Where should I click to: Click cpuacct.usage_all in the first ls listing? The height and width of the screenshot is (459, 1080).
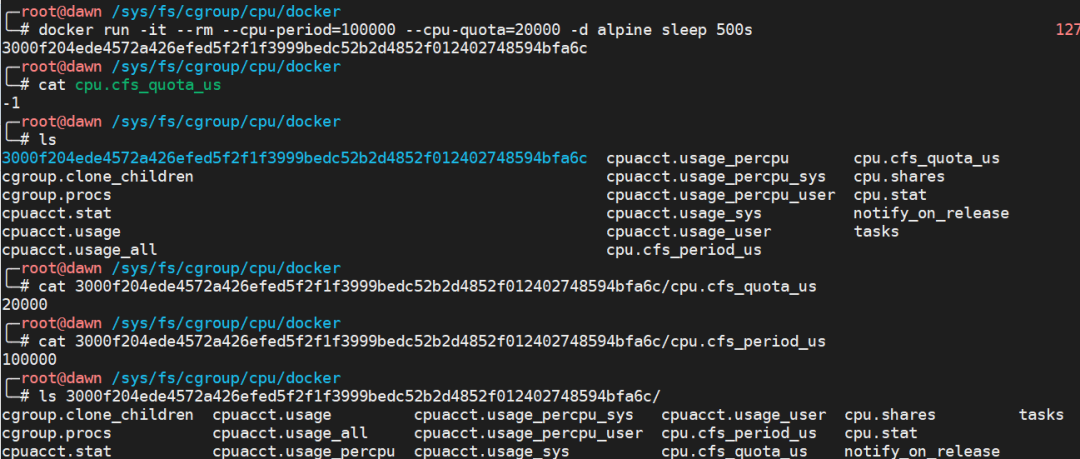click(79, 250)
